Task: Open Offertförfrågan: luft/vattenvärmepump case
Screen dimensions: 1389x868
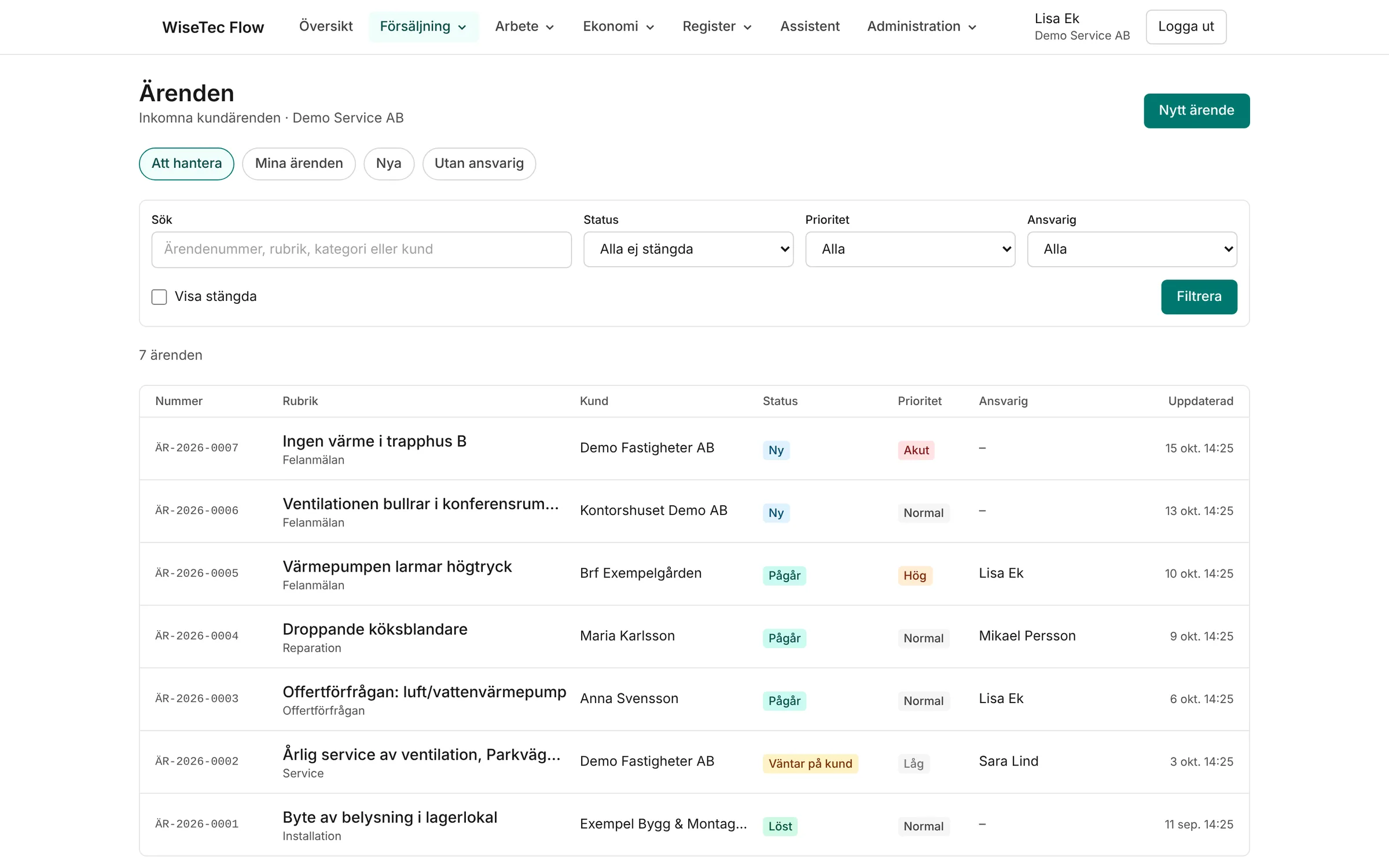Action: click(424, 692)
